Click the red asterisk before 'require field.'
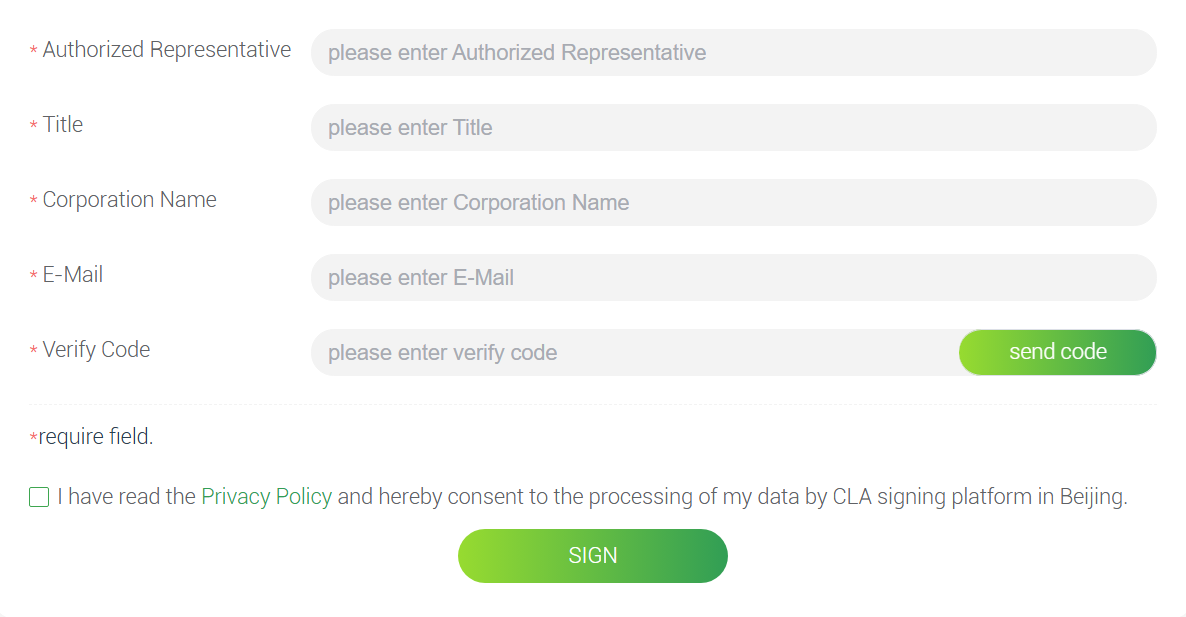 [33, 438]
